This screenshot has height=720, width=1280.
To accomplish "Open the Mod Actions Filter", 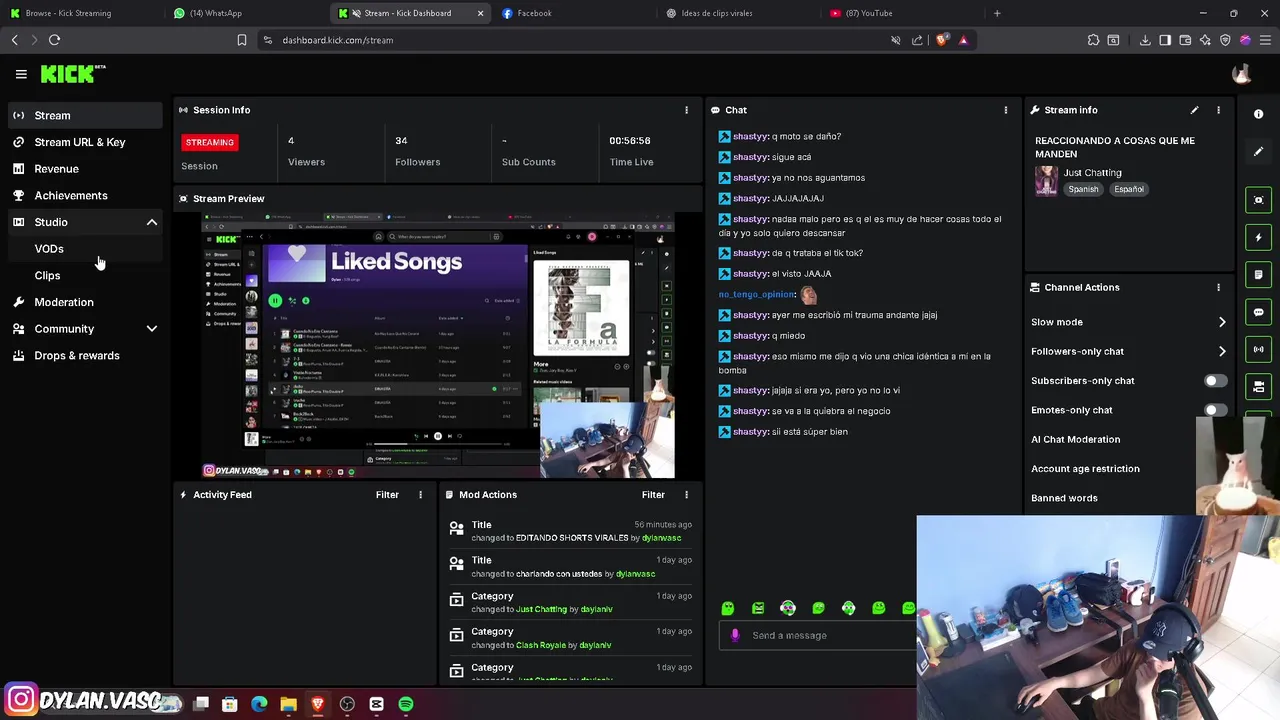I will point(653,495).
